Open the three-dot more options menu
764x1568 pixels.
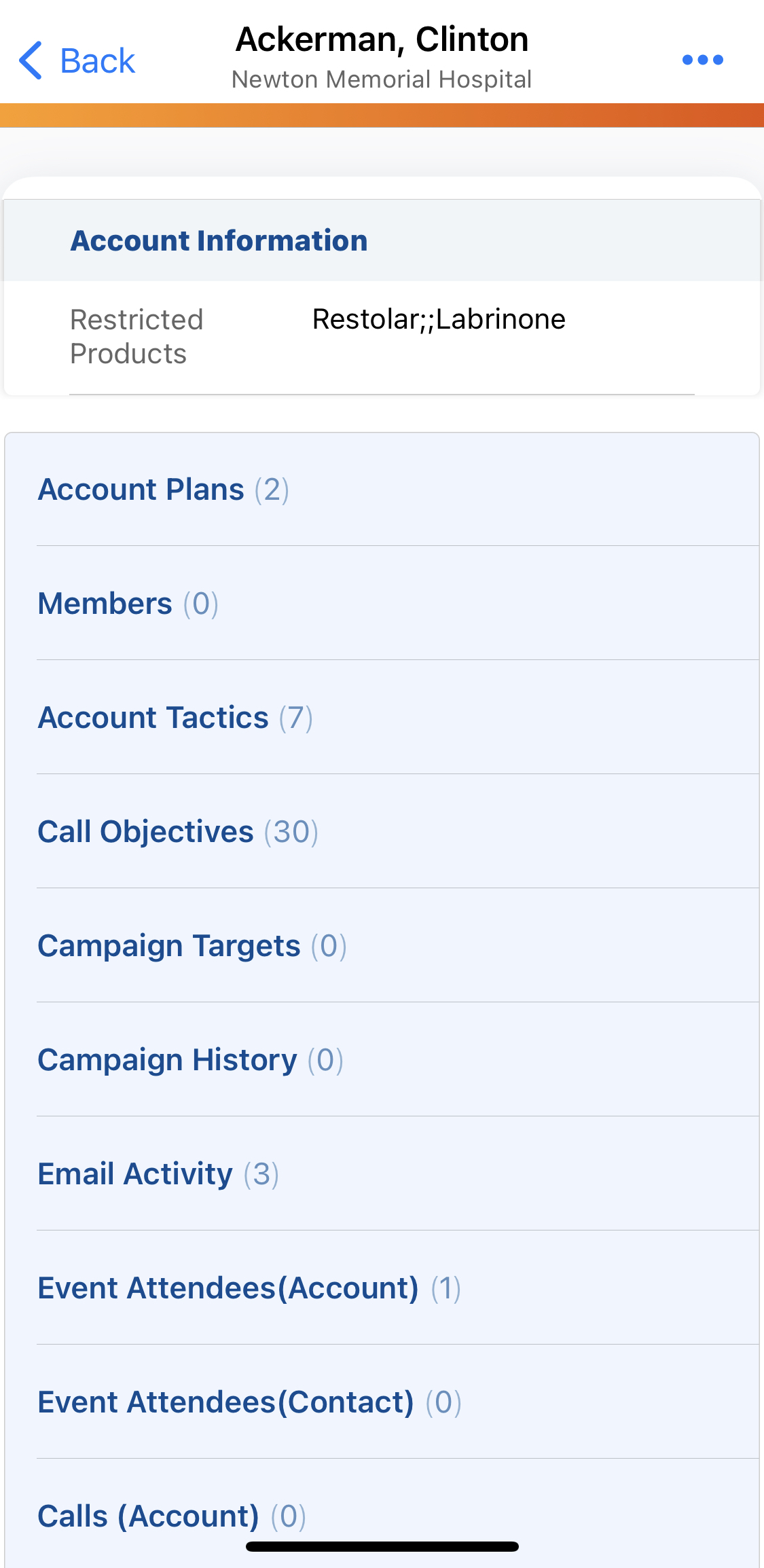click(x=702, y=60)
